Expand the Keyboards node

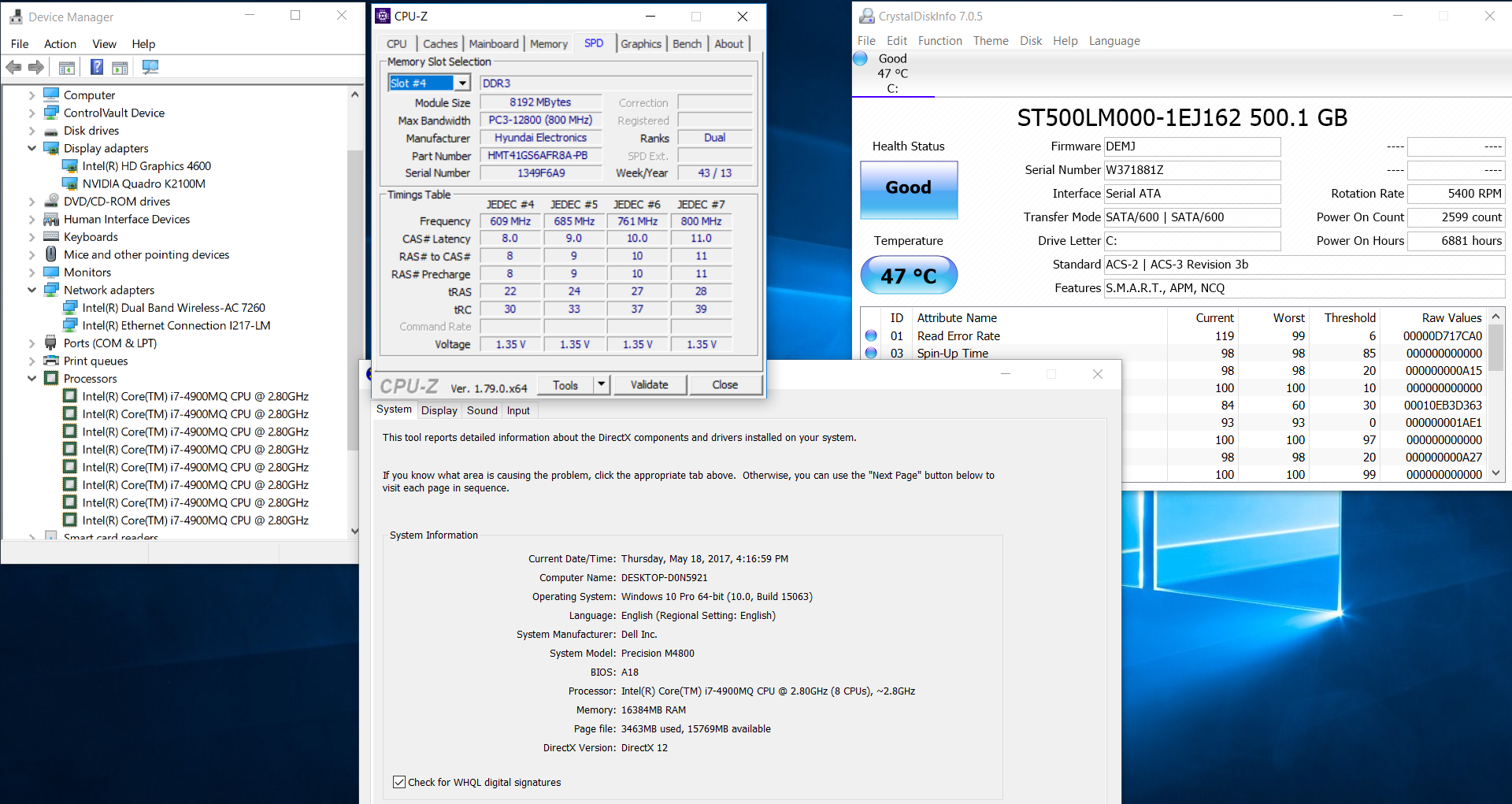31,237
